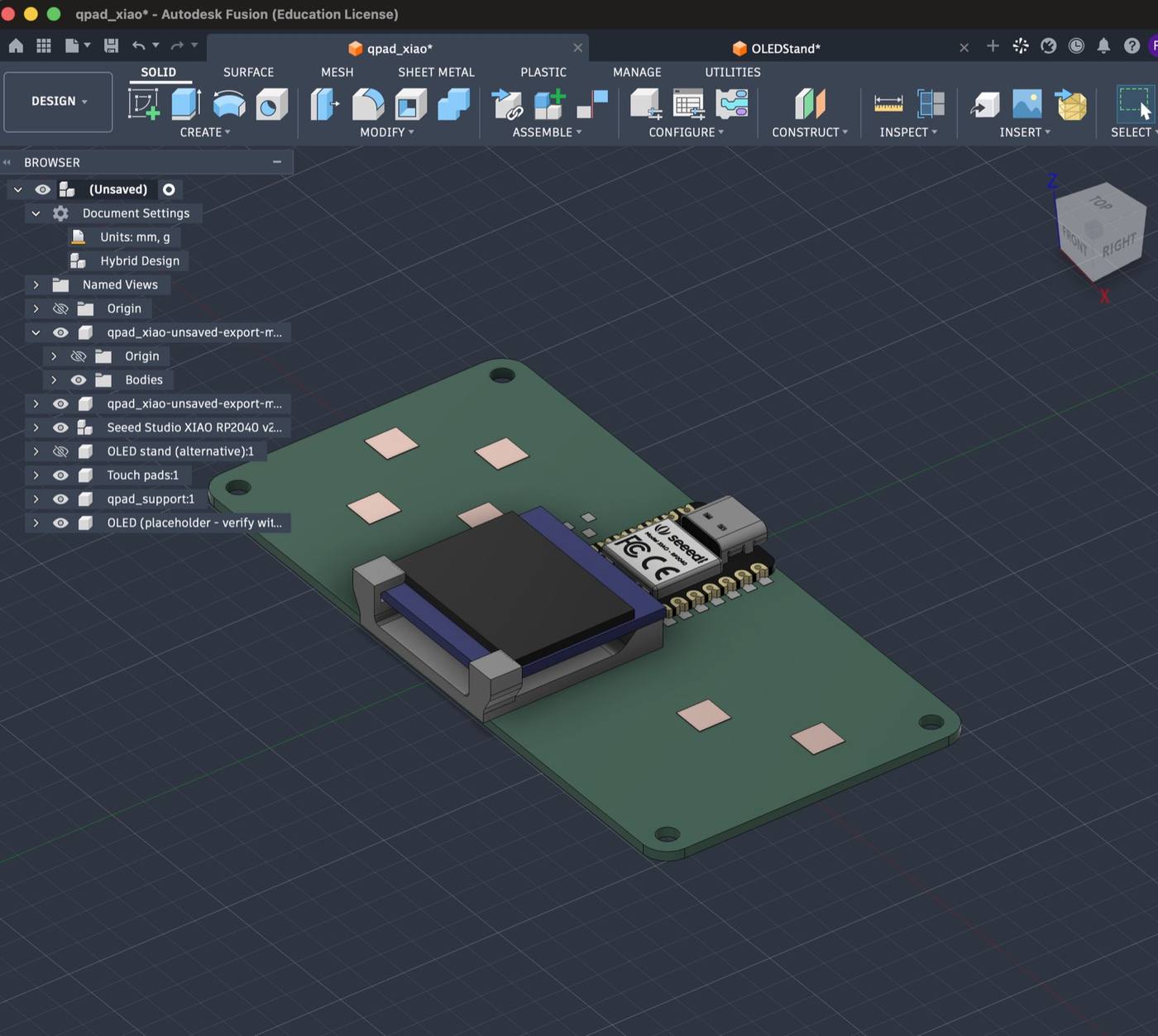Expand the Named Views folder
Image resolution: width=1158 pixels, height=1036 pixels.
36,284
